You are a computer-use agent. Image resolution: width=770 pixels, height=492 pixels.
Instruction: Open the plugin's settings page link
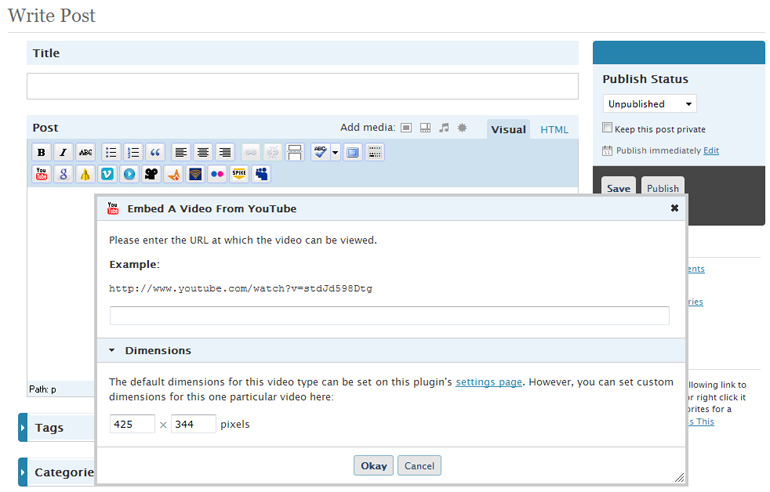[489, 382]
